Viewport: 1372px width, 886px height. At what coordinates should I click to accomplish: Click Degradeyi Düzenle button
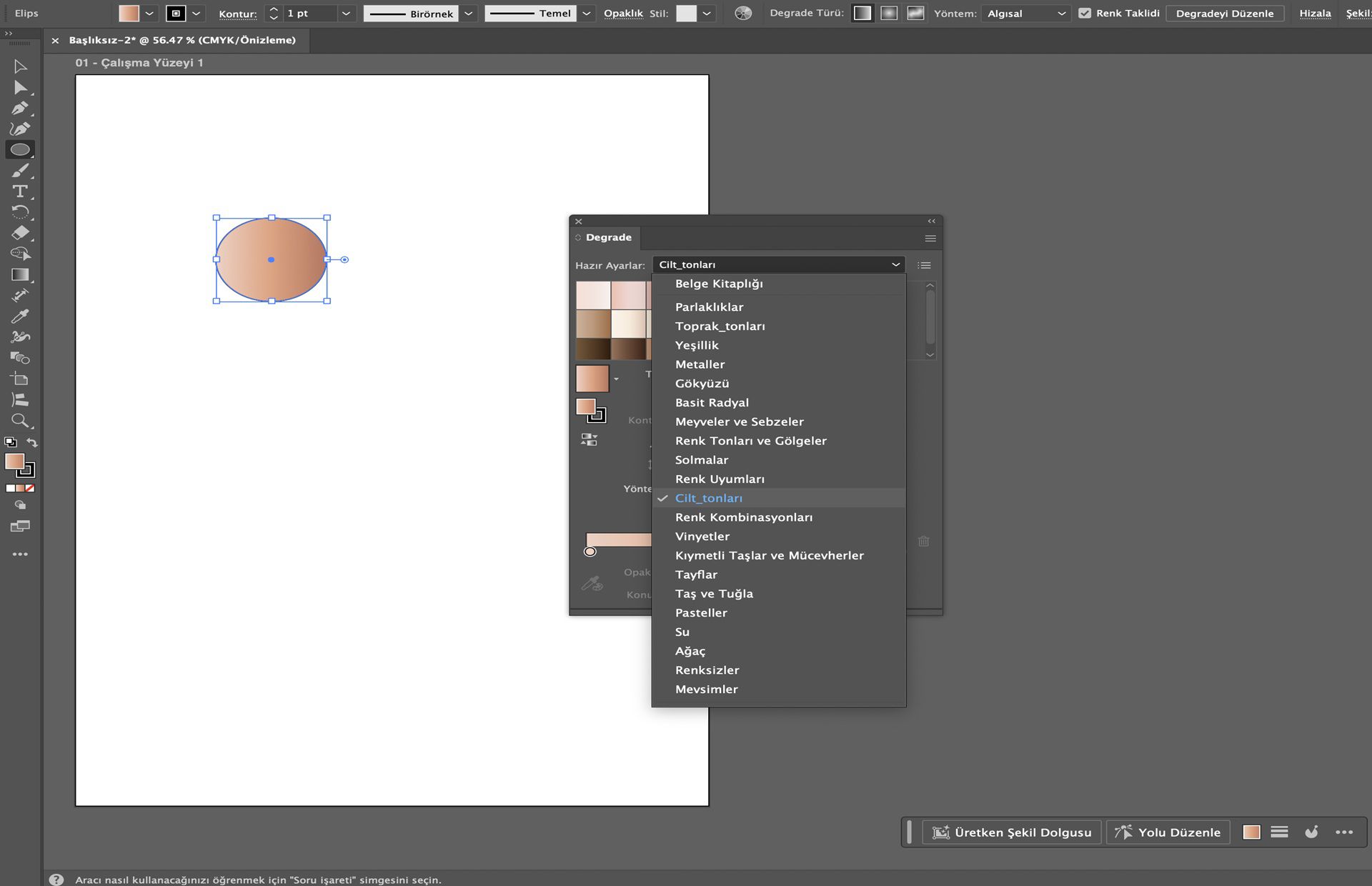[x=1224, y=13]
